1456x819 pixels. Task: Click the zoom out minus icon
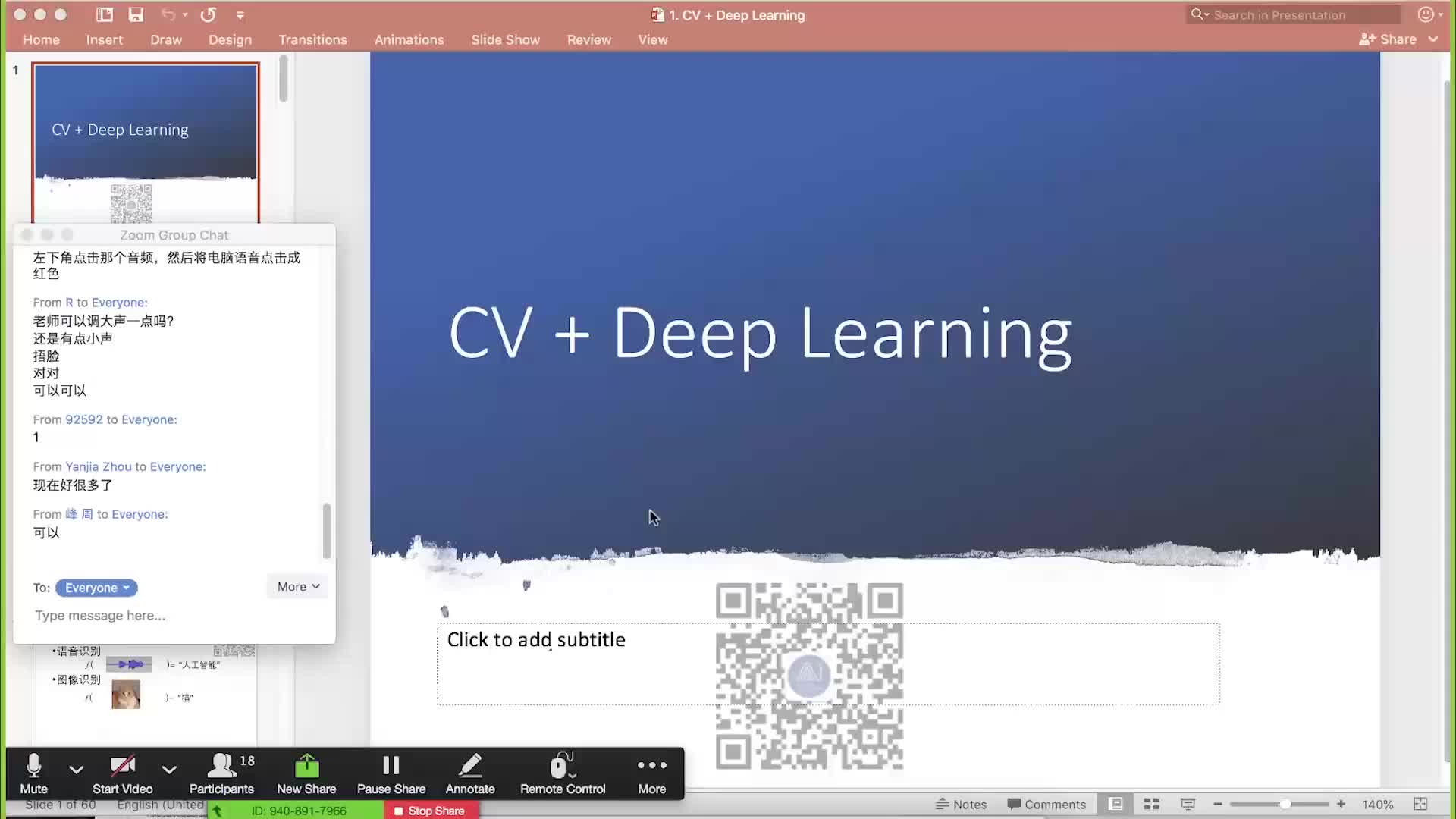pyautogui.click(x=1218, y=804)
